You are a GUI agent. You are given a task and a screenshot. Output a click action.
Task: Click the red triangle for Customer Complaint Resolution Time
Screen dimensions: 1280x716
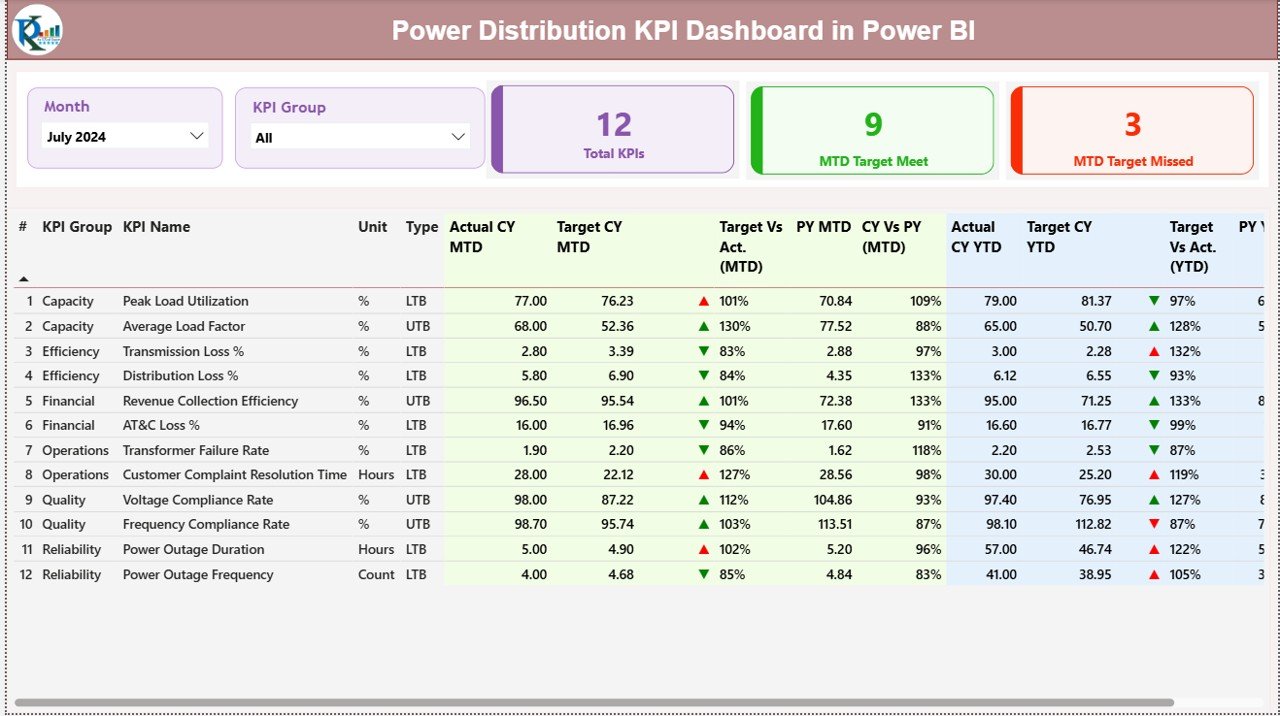[x=704, y=475]
